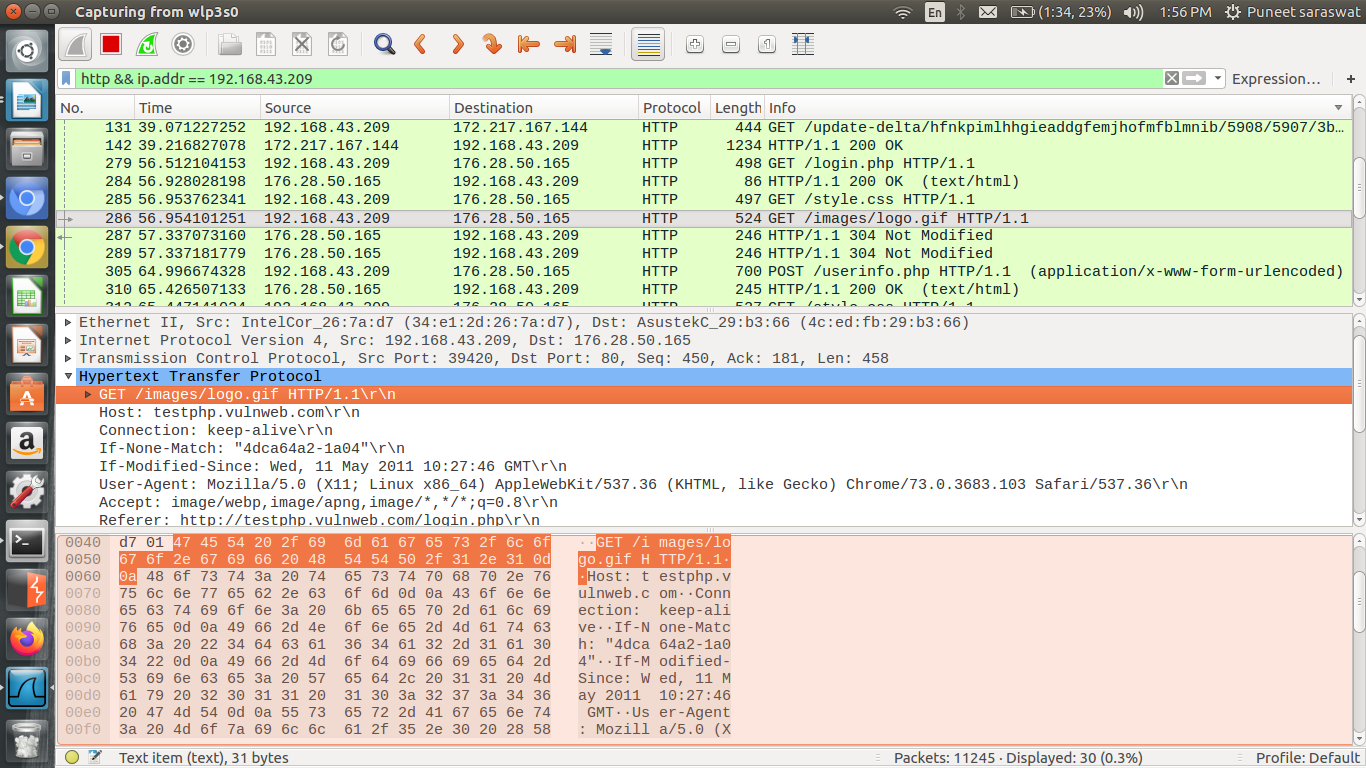Click the Expression… button

tap(1276, 79)
